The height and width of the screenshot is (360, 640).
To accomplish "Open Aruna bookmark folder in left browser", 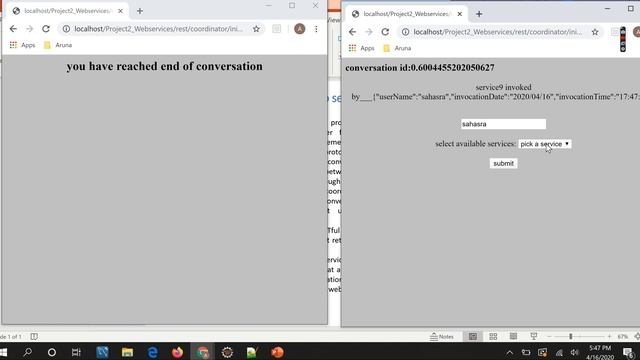I will pyautogui.click(x=58, y=45).
